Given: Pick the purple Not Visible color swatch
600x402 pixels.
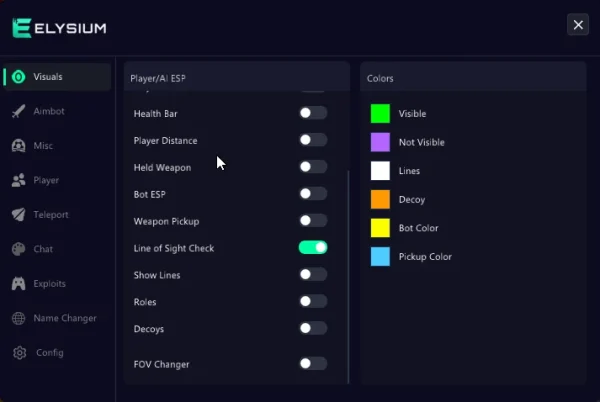Looking at the screenshot, I should point(380,142).
